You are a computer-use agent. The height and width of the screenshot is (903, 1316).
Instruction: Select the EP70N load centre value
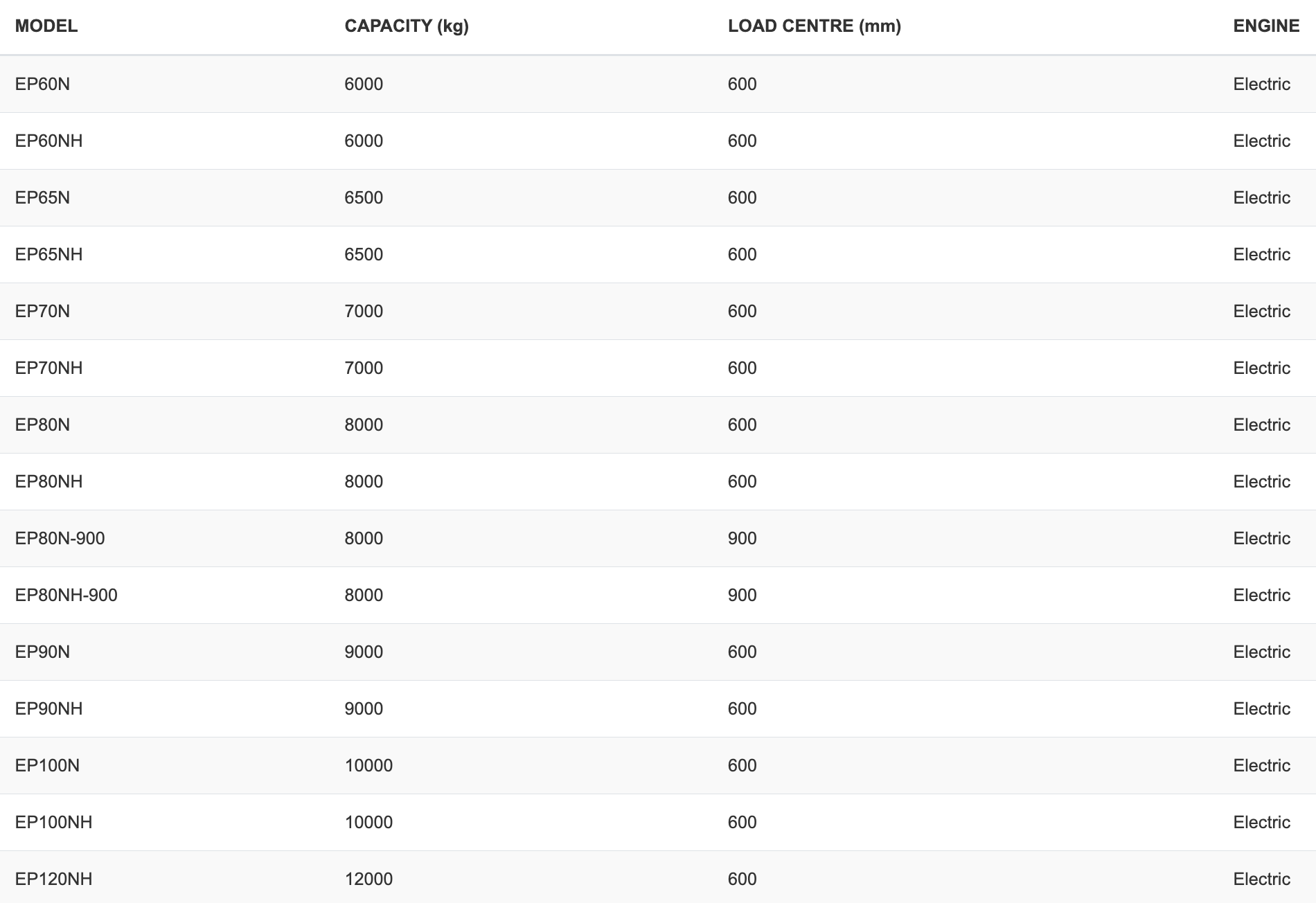coord(742,312)
